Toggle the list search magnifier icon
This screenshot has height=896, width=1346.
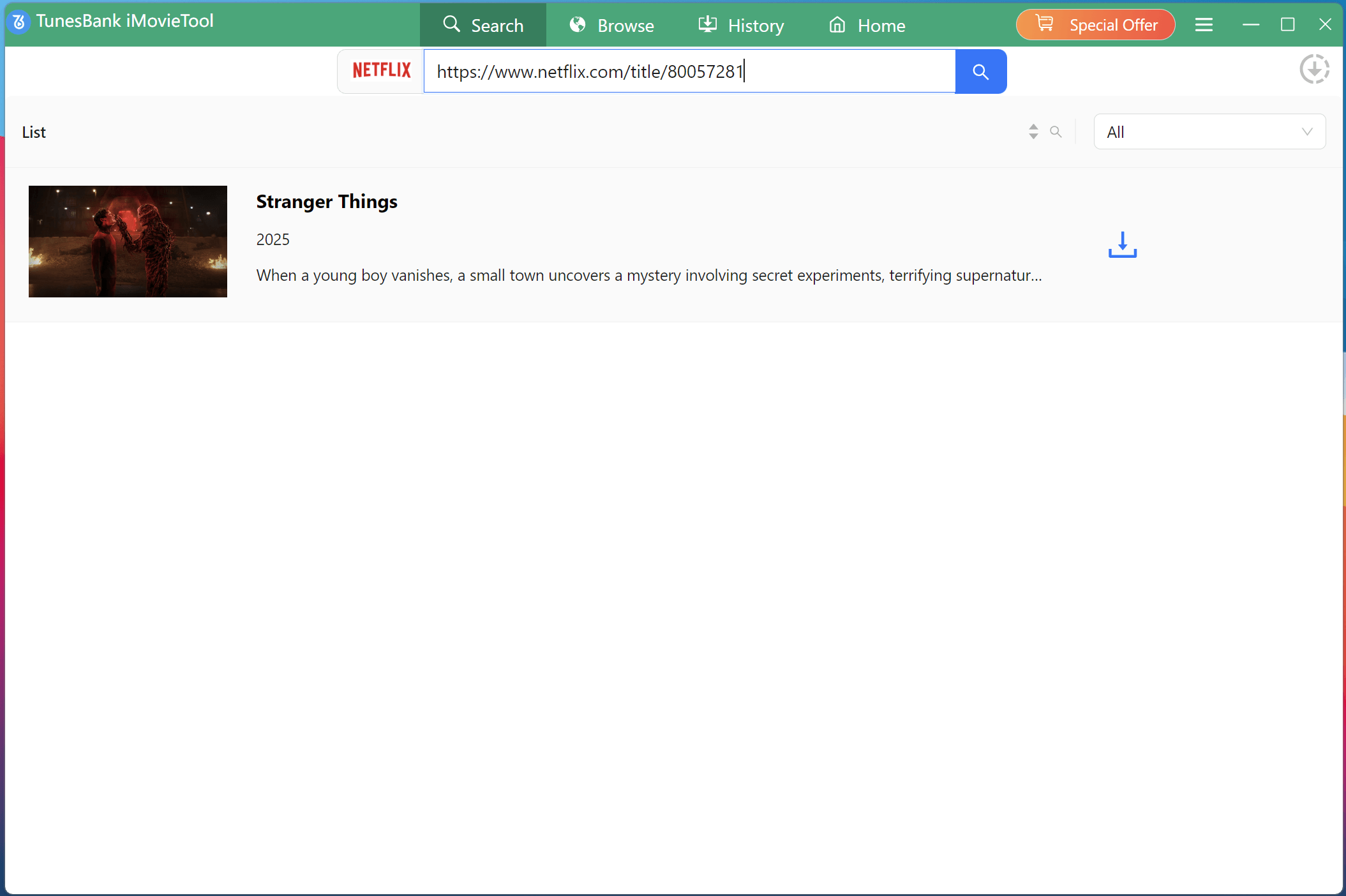(1056, 131)
